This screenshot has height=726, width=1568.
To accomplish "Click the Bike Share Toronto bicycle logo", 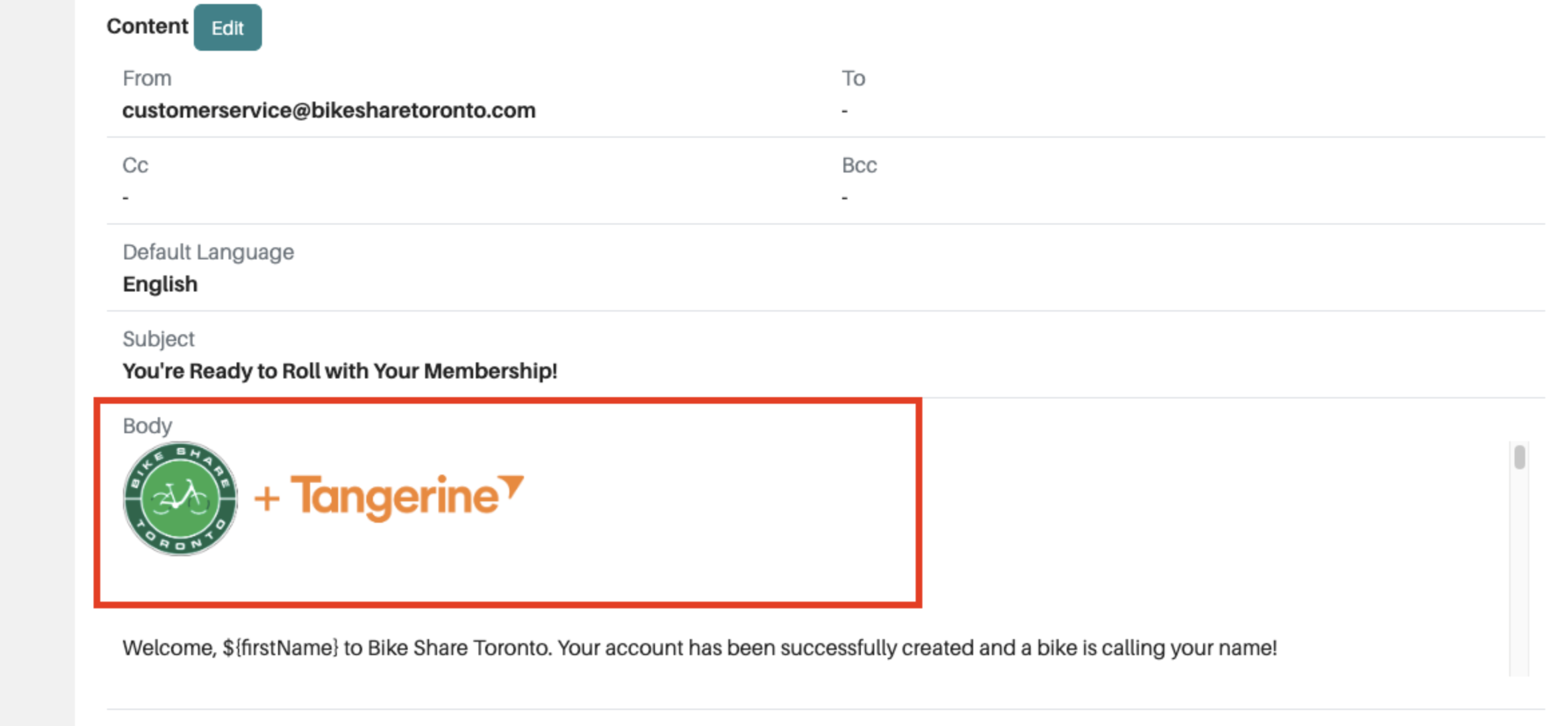I will click(180, 498).
